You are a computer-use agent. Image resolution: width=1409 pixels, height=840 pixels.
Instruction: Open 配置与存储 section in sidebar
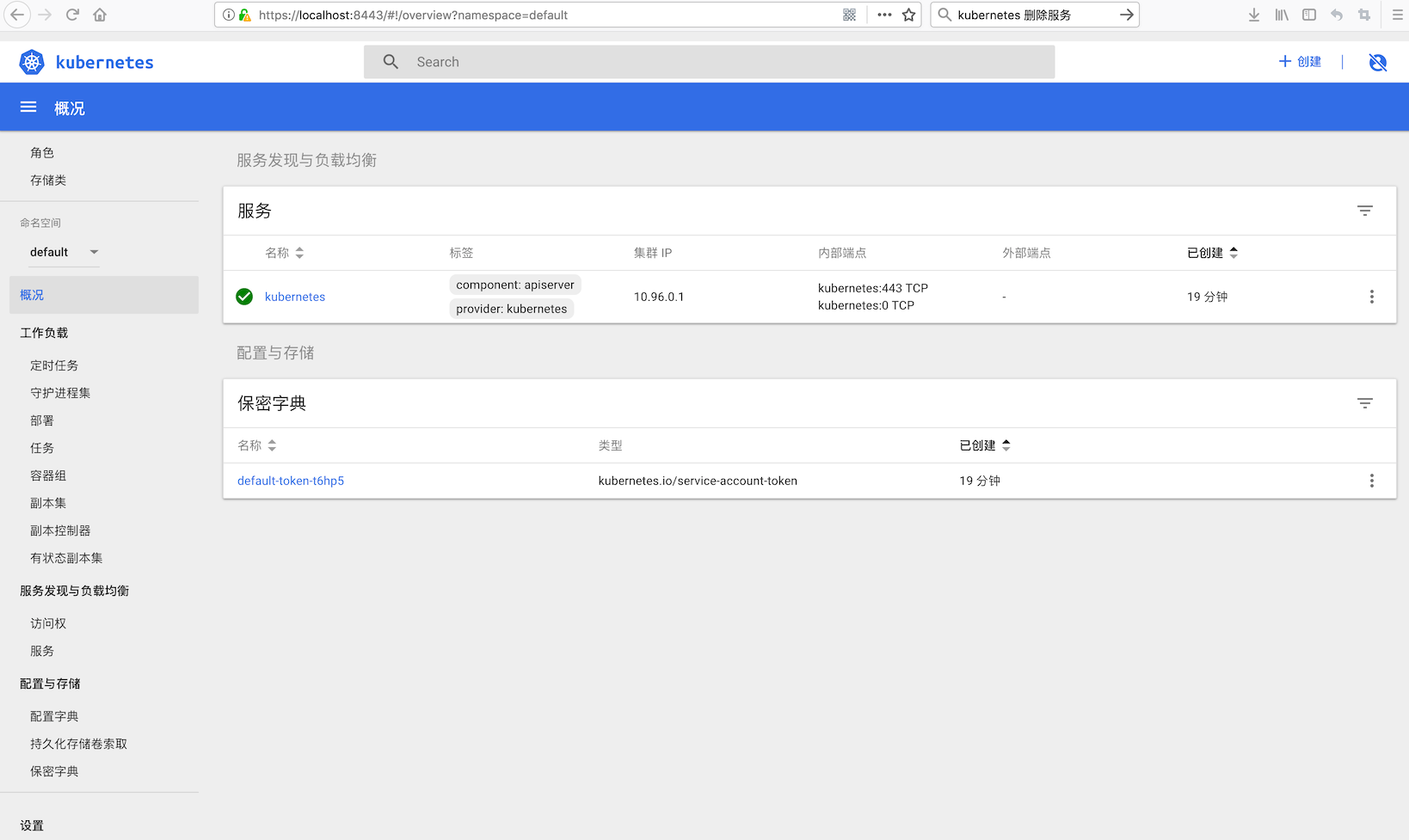coord(50,684)
